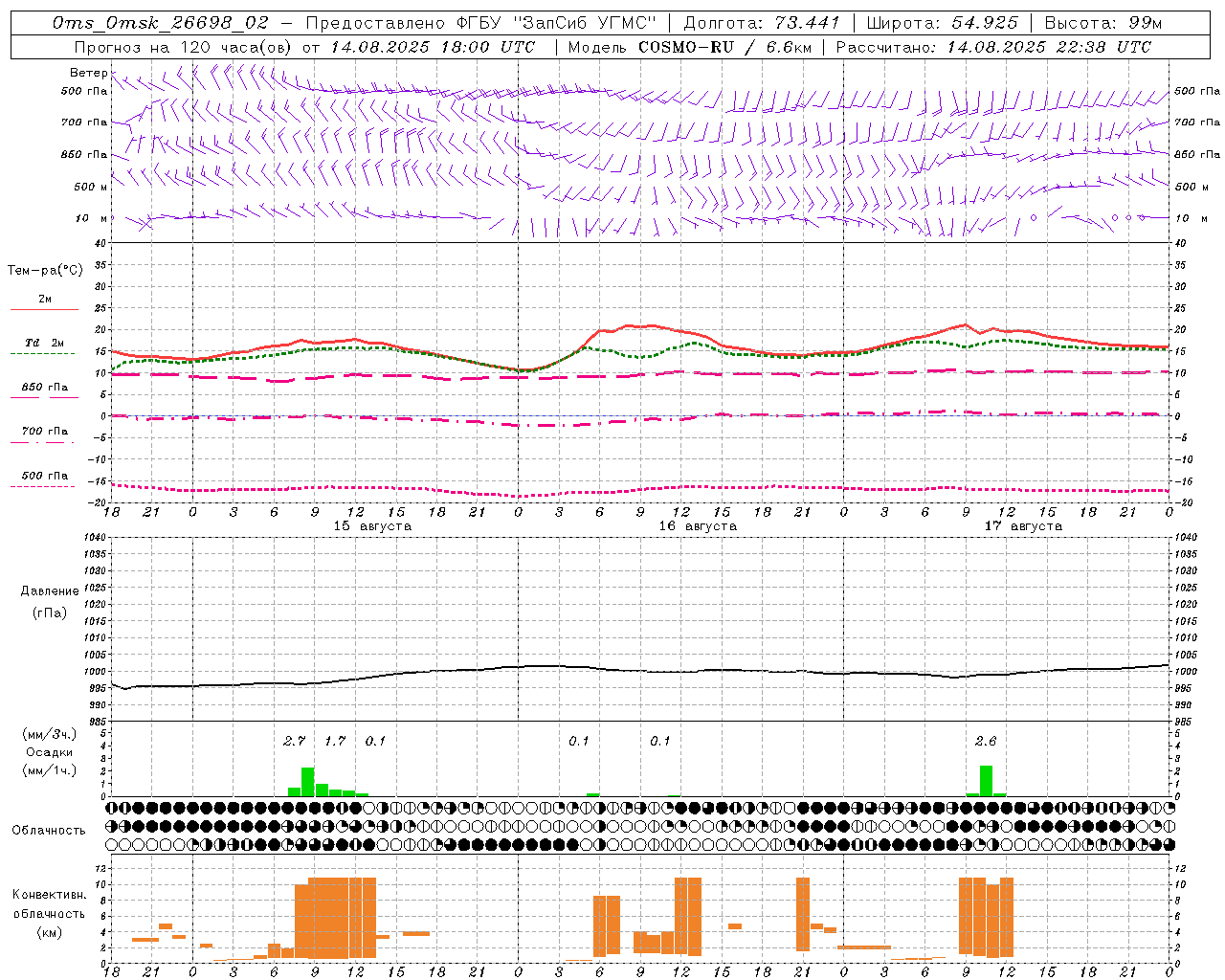
Task: Click the pink dotted 500 гПа legend line
Action: pyautogui.click(x=42, y=486)
